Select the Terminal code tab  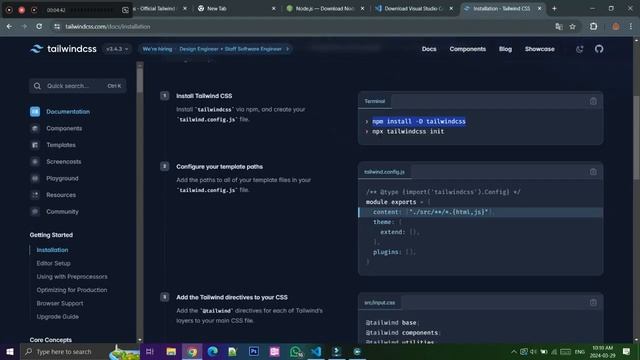[375, 101]
